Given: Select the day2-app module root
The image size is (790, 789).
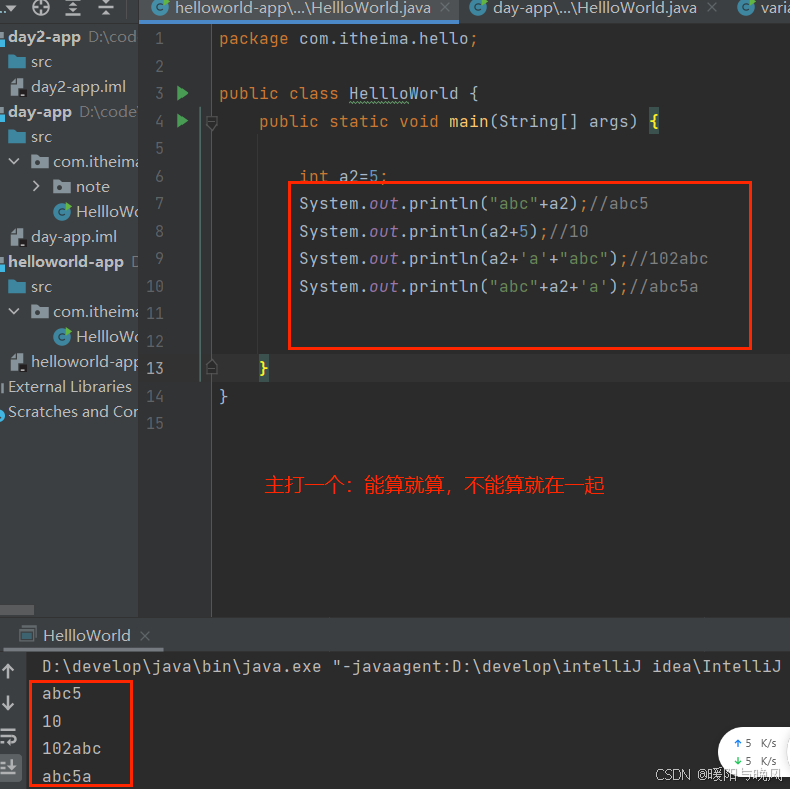Looking at the screenshot, I should point(44,37).
